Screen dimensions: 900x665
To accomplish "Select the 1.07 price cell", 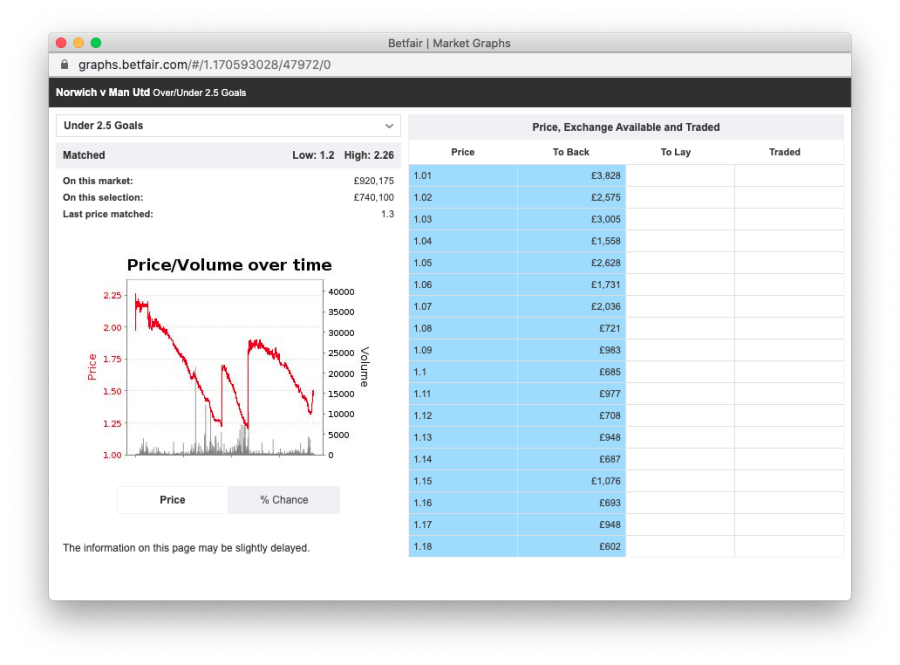I will coord(463,306).
